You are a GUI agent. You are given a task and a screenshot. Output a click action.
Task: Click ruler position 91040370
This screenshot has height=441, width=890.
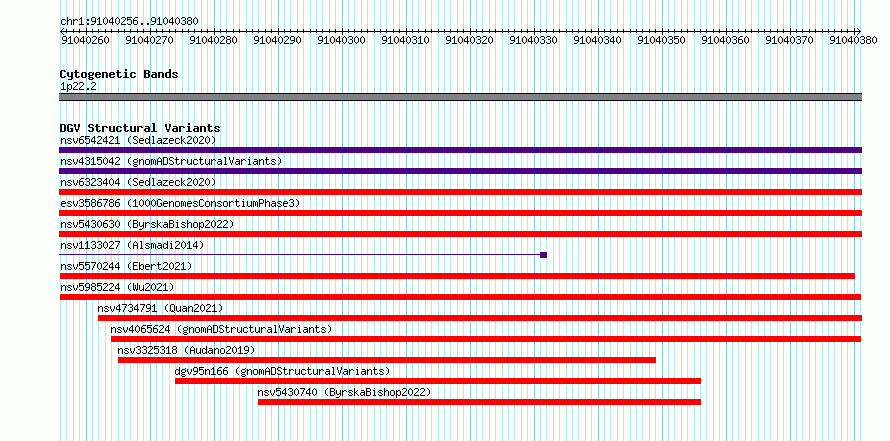tap(790, 40)
